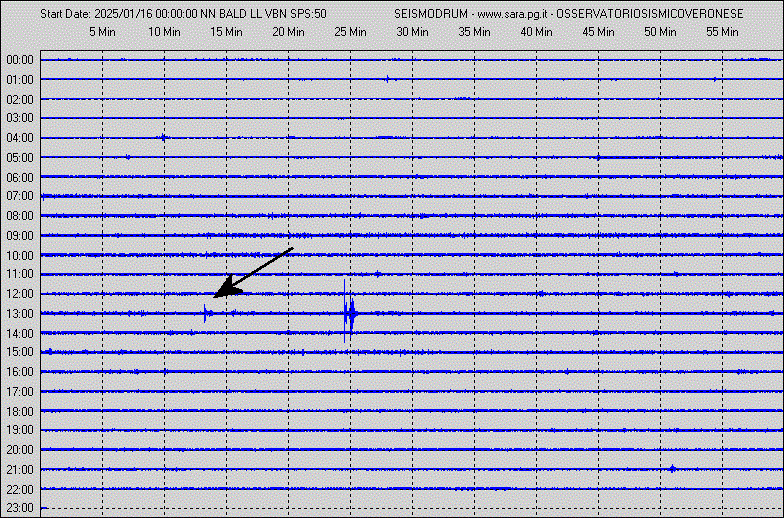Click the 25 Min column header
The image size is (784, 518).
350,32
